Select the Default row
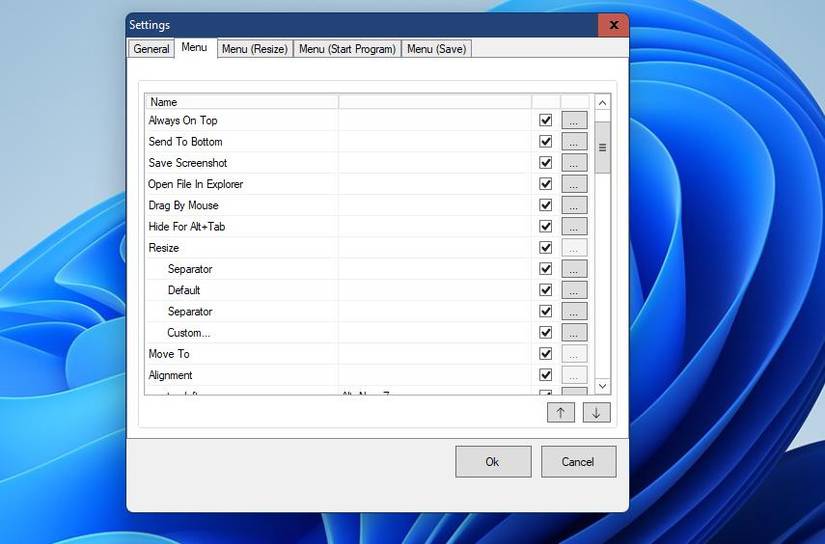825x544 pixels. [x=366, y=290]
